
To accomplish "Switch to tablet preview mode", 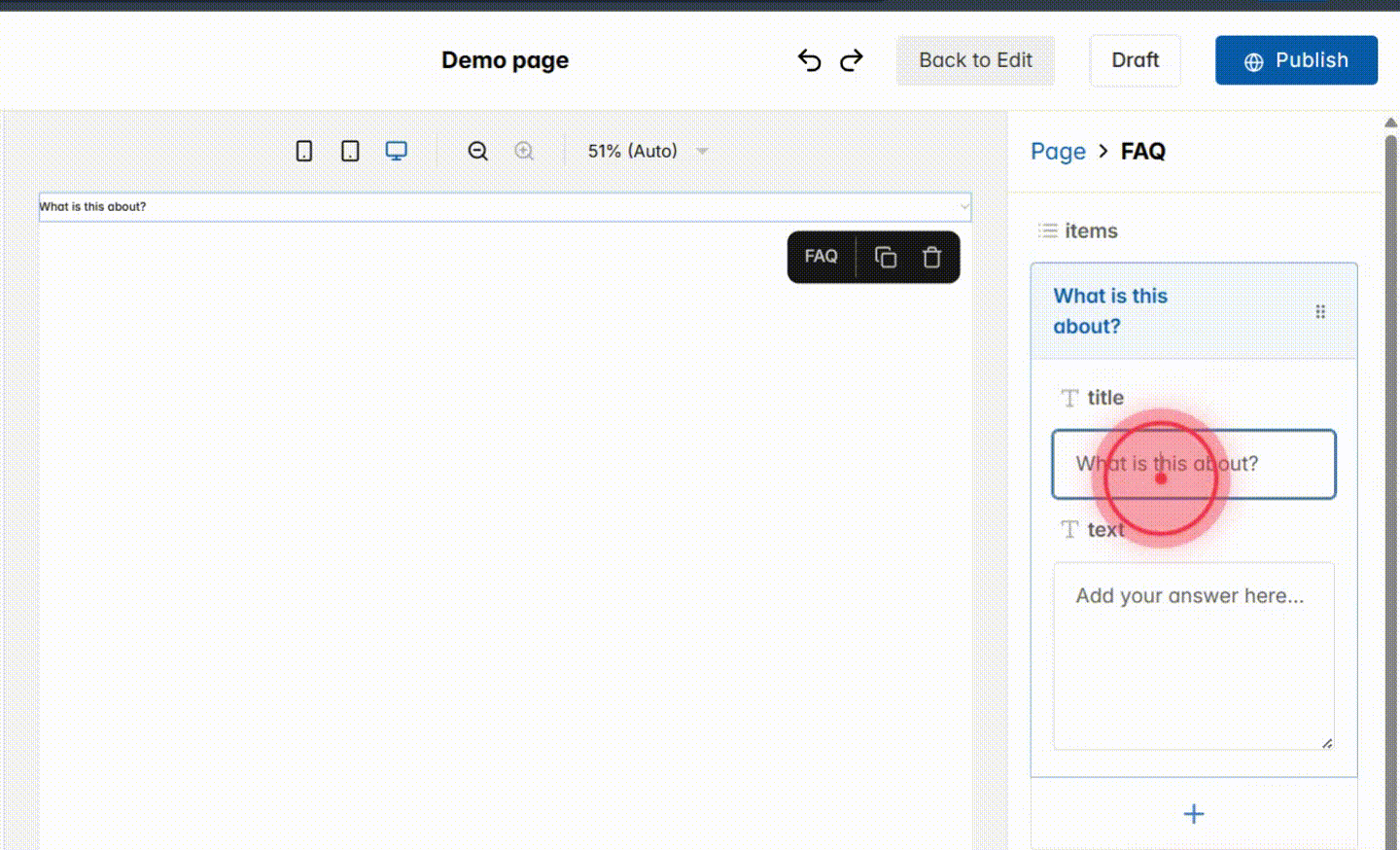I will point(349,151).
